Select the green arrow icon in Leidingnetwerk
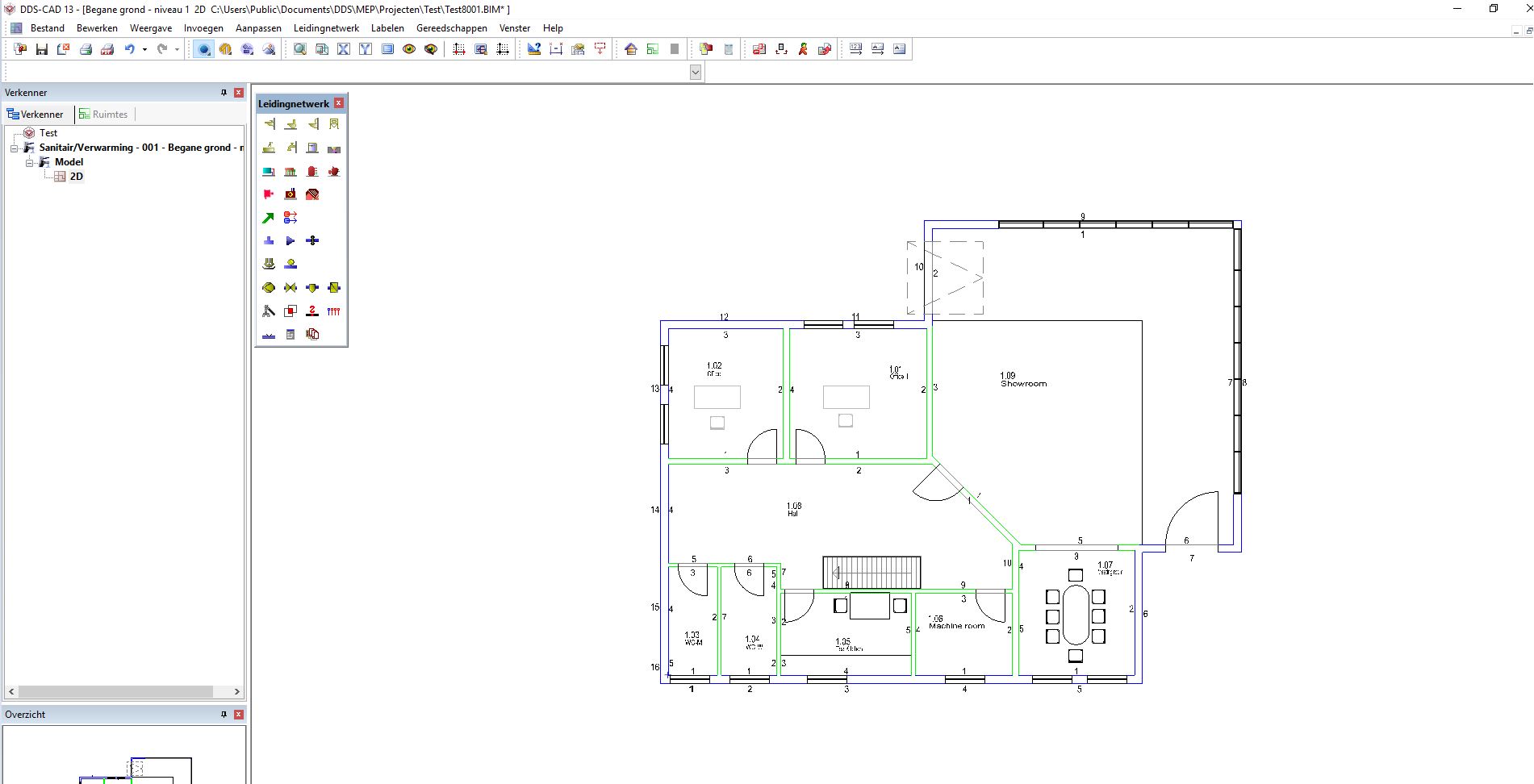The width and height of the screenshot is (1534, 784). pyautogui.click(x=269, y=218)
